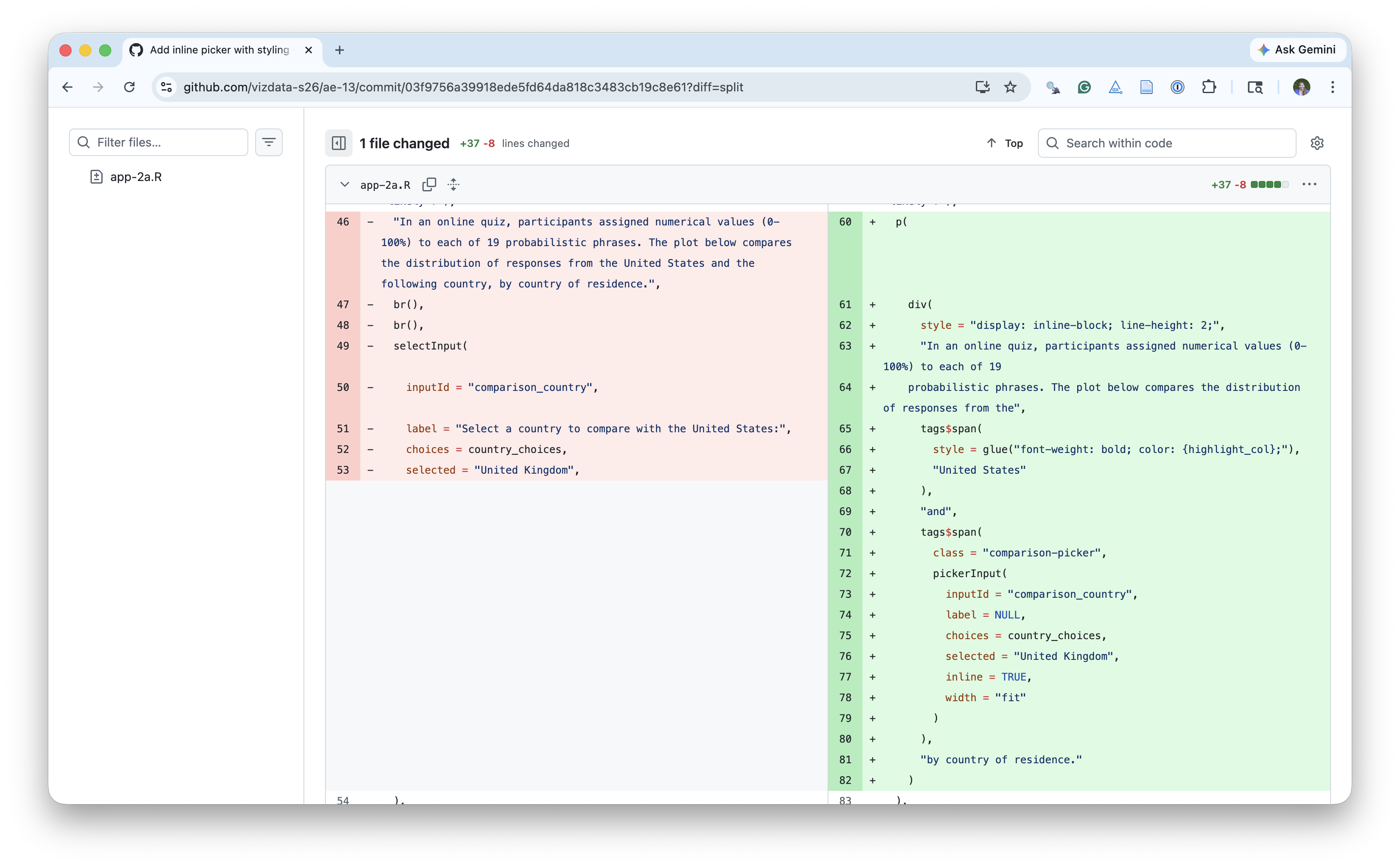
Task: Click the Ask Gemini button
Action: (1297, 50)
